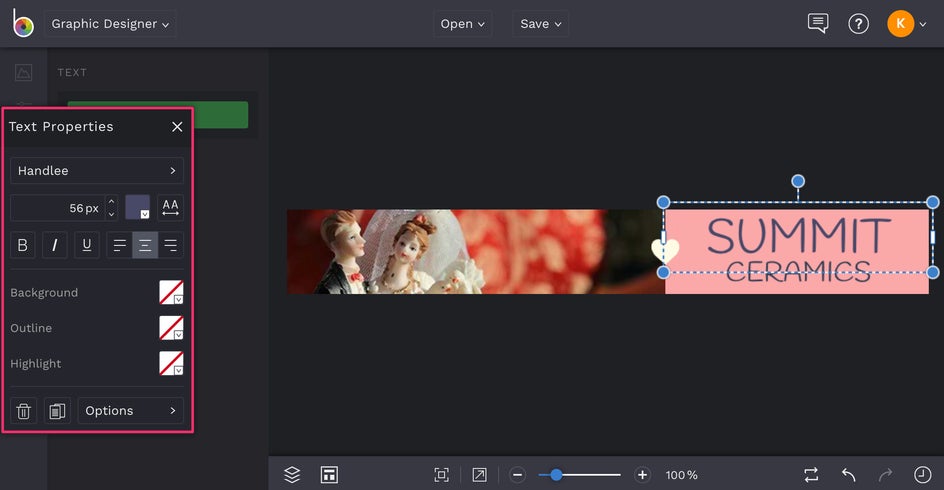Toggle bold formatting
944x490 pixels.
pos(23,245)
